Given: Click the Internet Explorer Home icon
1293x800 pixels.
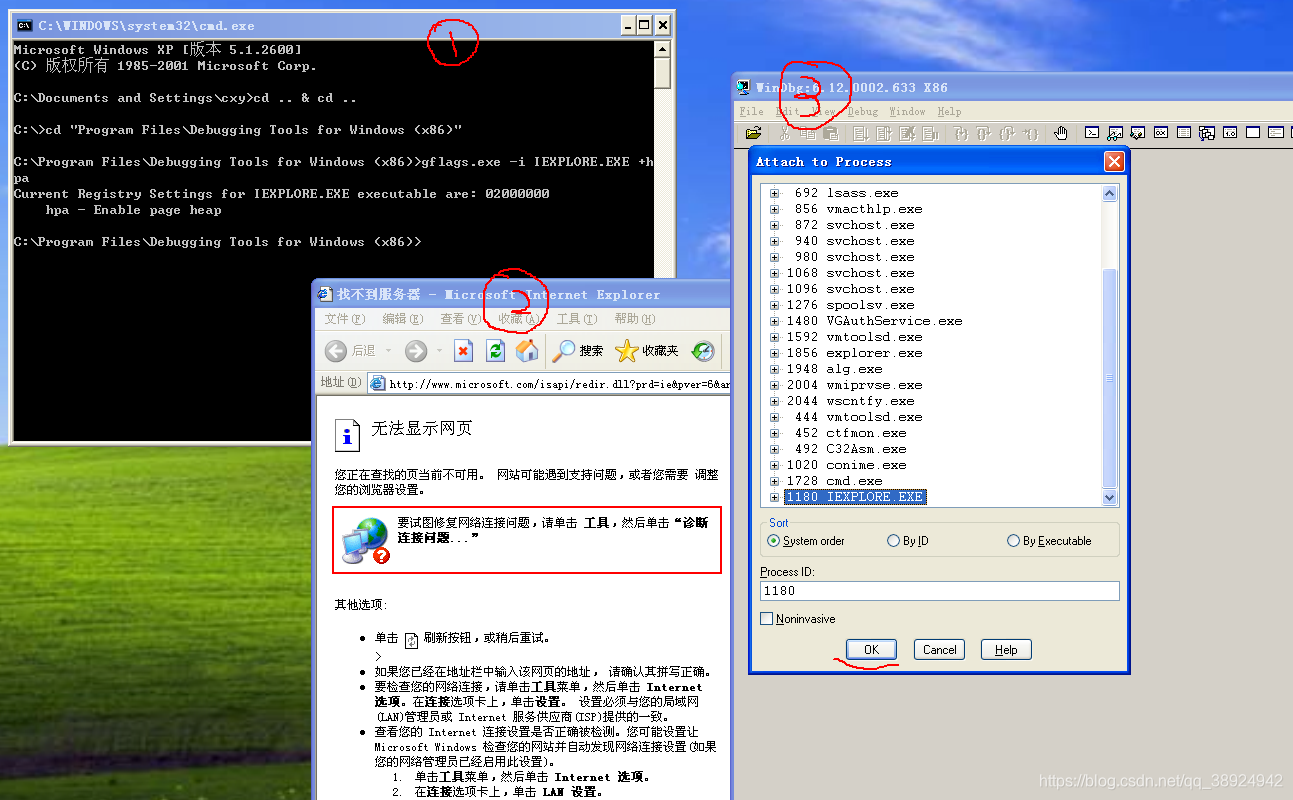Looking at the screenshot, I should [527, 350].
